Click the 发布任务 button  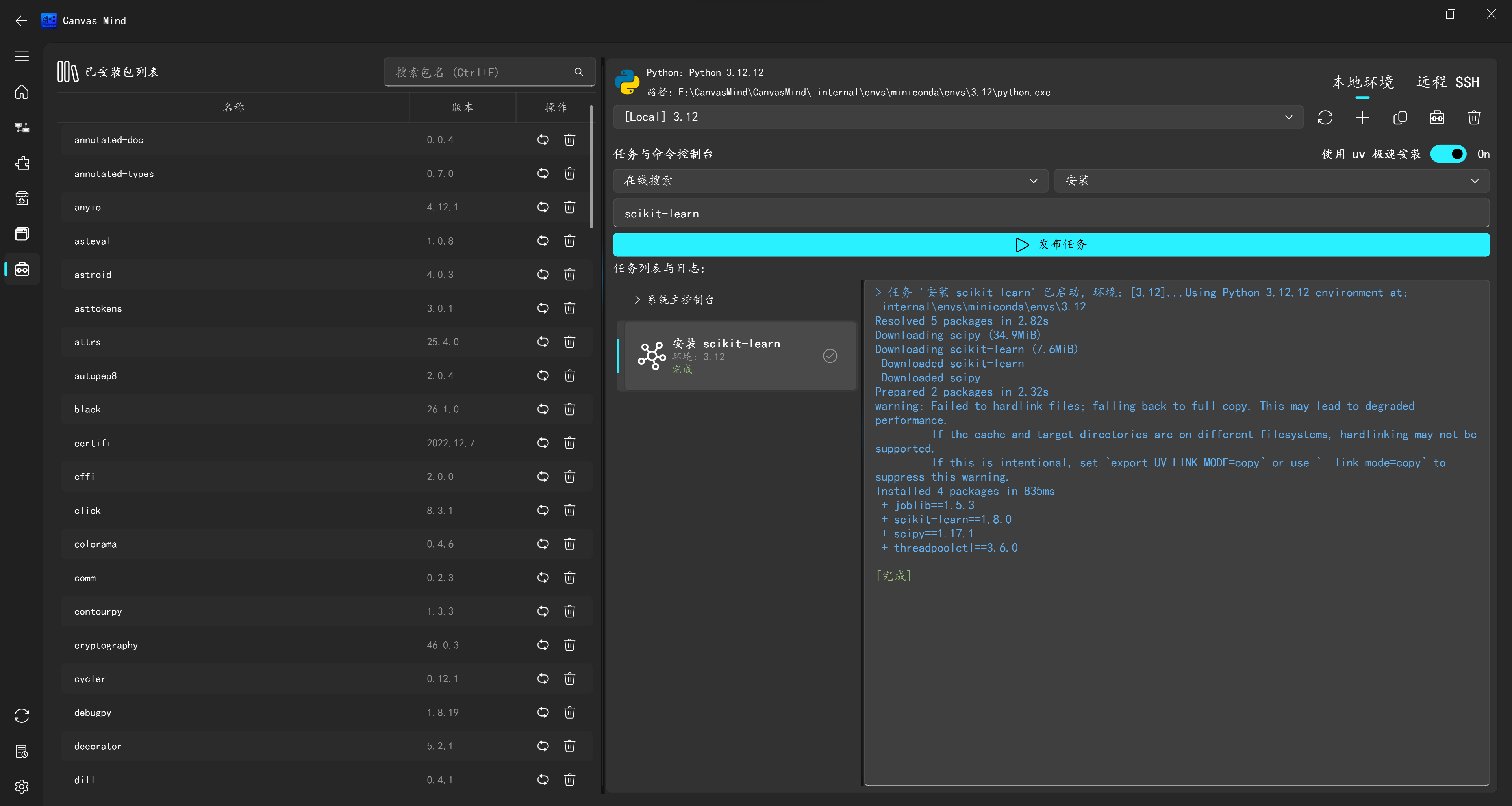[x=1051, y=244]
